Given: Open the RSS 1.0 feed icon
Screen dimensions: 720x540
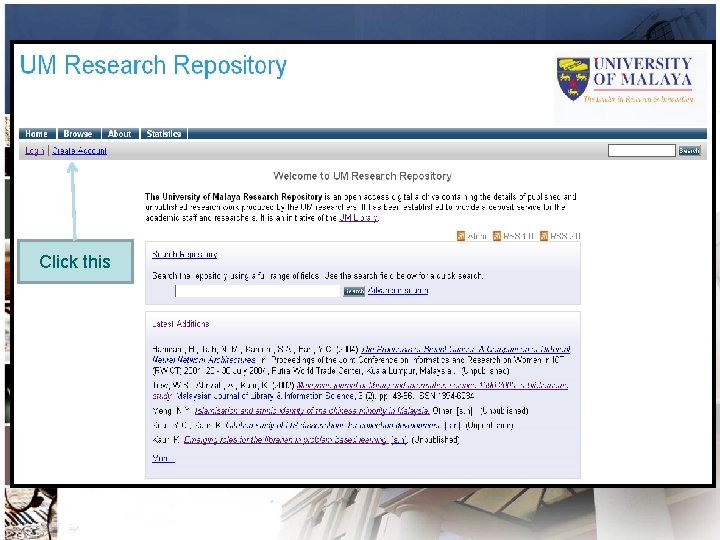Looking at the screenshot, I should point(497,236).
